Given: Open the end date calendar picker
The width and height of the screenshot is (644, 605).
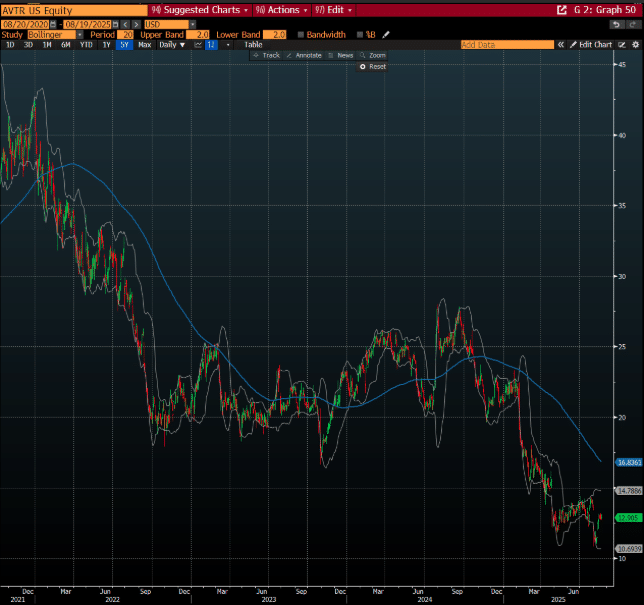Looking at the screenshot, I should pyautogui.click(x=115, y=25).
